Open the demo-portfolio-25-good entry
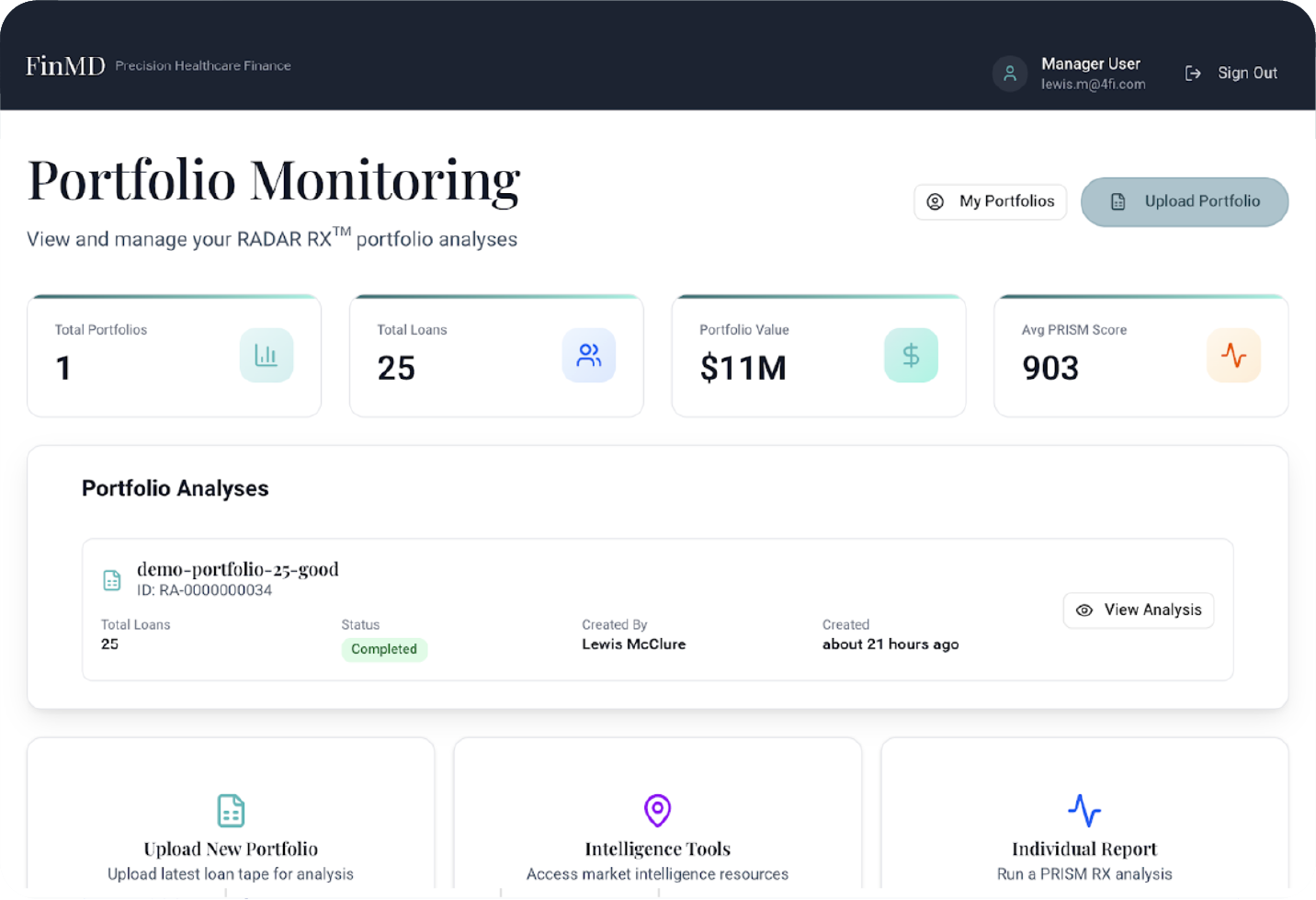This screenshot has width=1316, height=900. point(238,570)
